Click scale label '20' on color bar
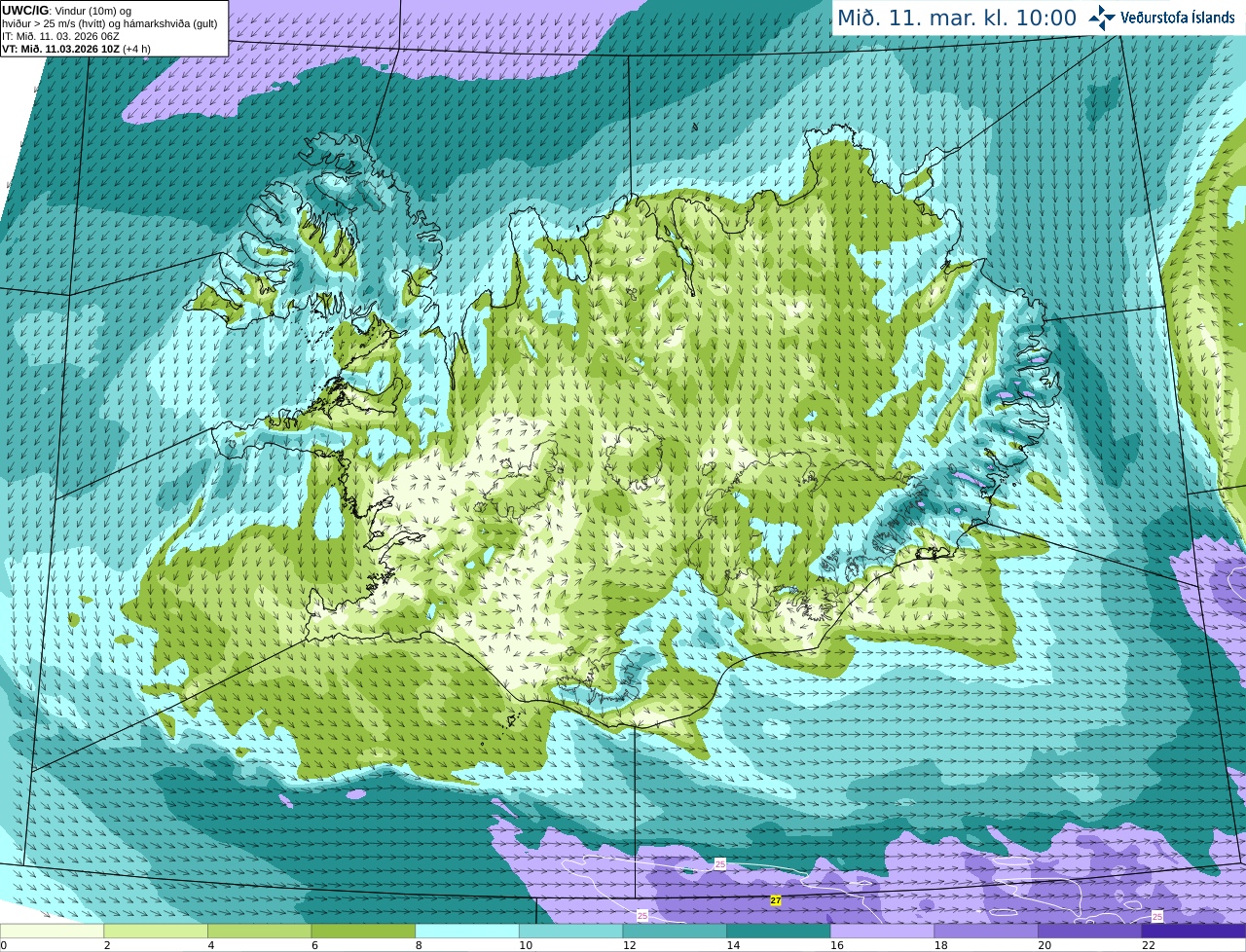Image resolution: width=1246 pixels, height=952 pixels. 1044,945
